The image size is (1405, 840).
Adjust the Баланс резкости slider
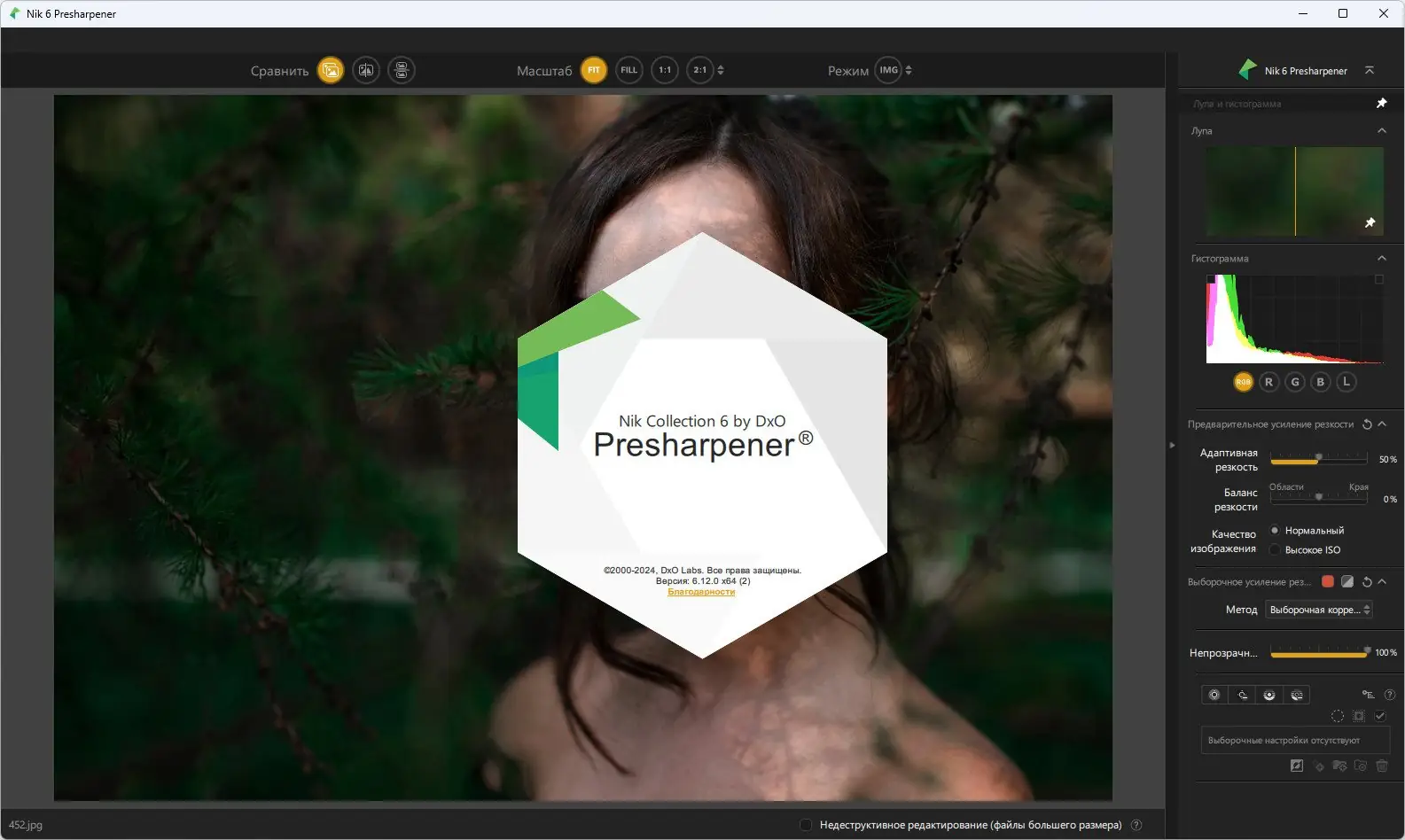(1318, 497)
